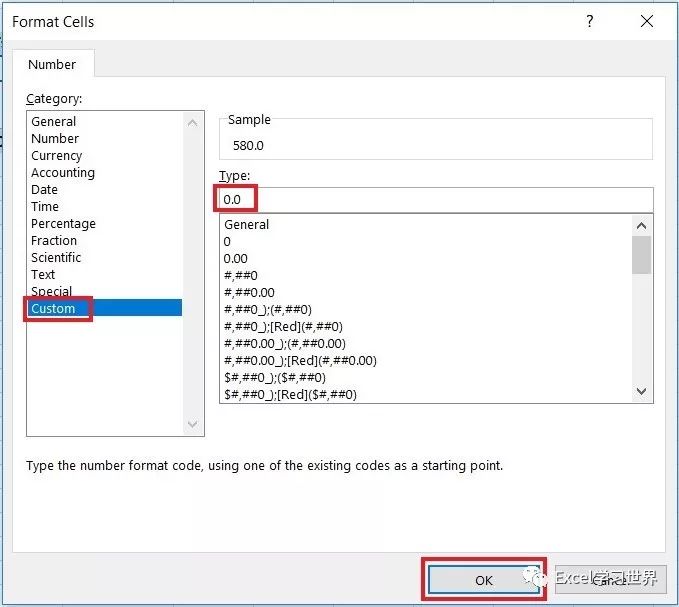Screen dimensions: 679x607
Task: Pick the #,##0.00_);[Red](#,##0.00) format
Action: pos(300,360)
